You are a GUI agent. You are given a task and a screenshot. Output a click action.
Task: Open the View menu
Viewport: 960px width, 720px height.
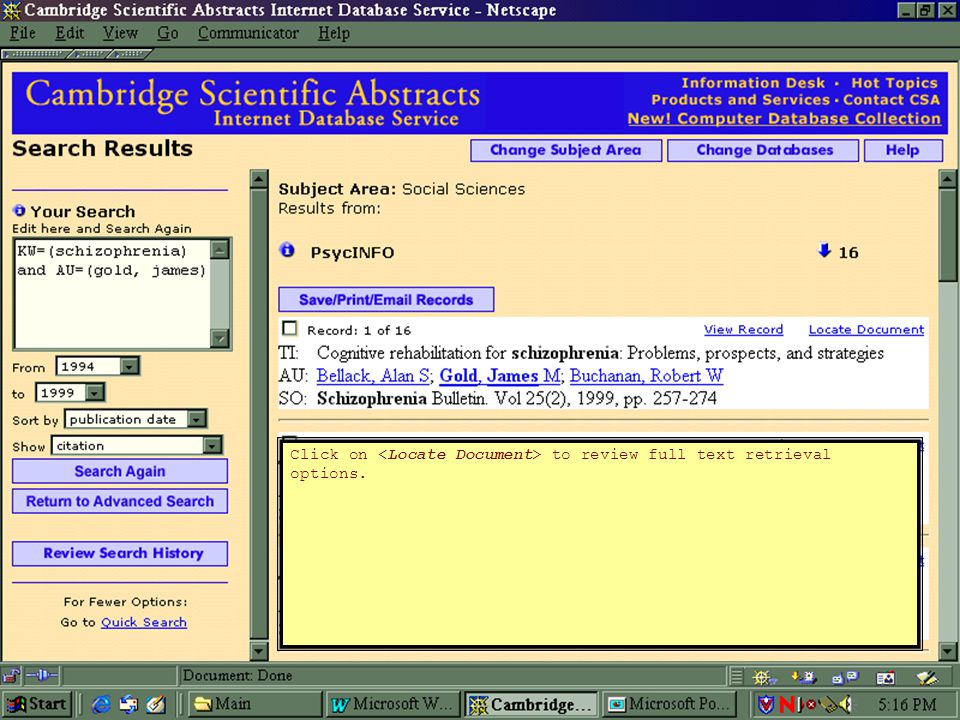click(120, 33)
